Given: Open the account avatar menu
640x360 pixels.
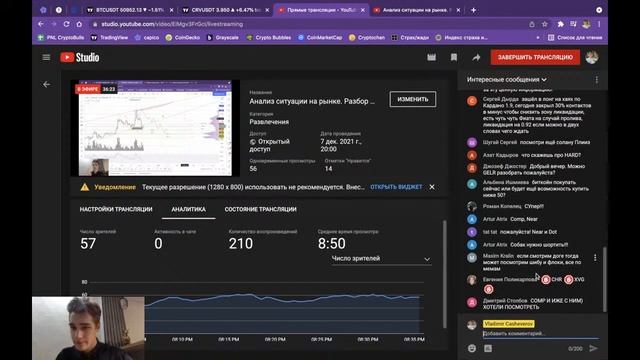Looking at the screenshot, I should (592, 58).
